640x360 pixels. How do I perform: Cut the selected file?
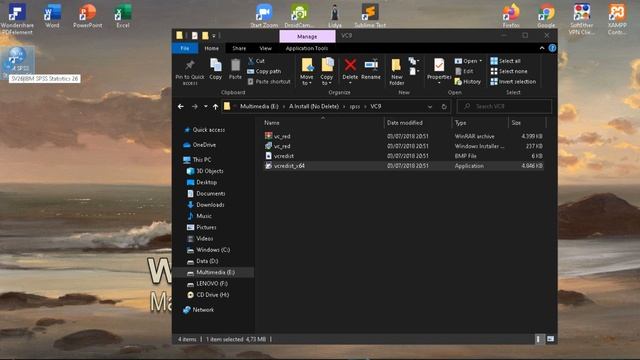pos(256,61)
